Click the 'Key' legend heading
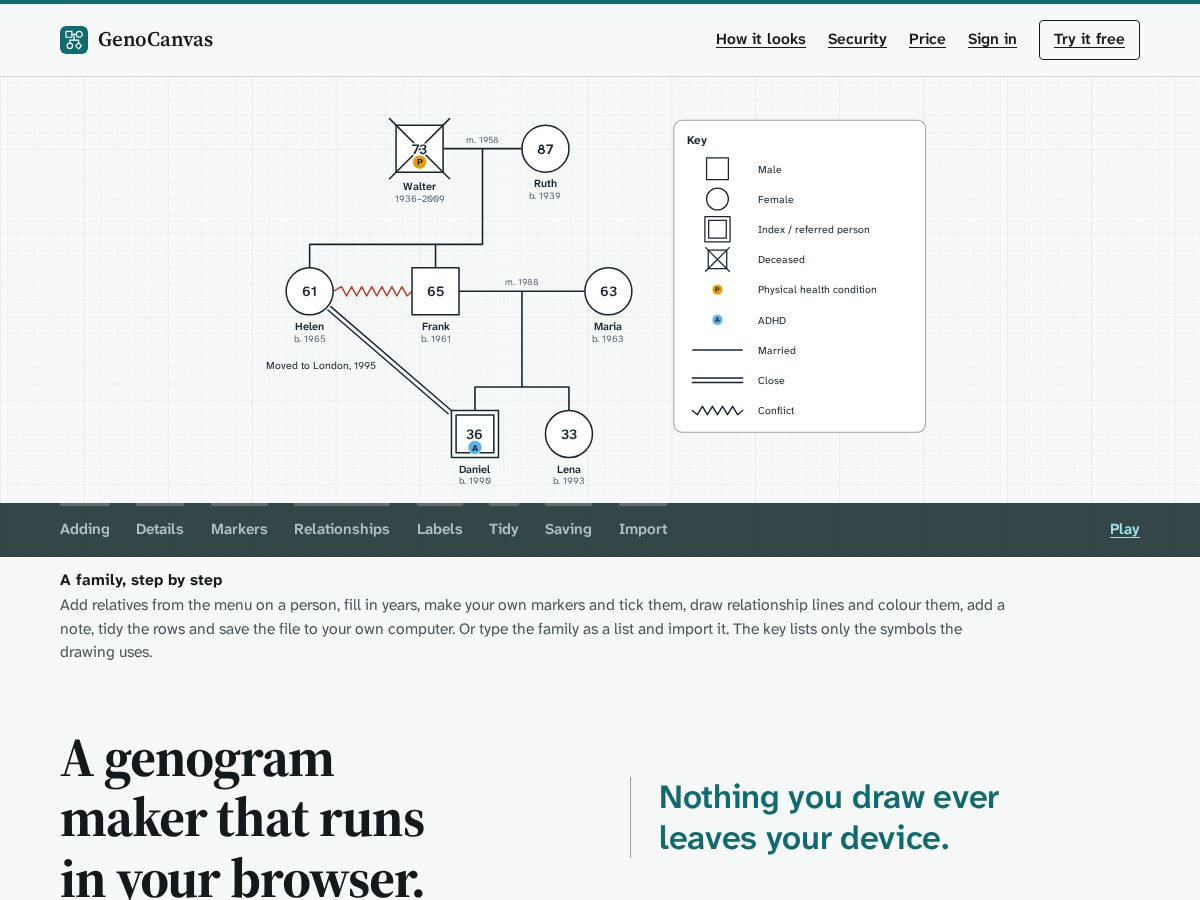 pos(697,140)
